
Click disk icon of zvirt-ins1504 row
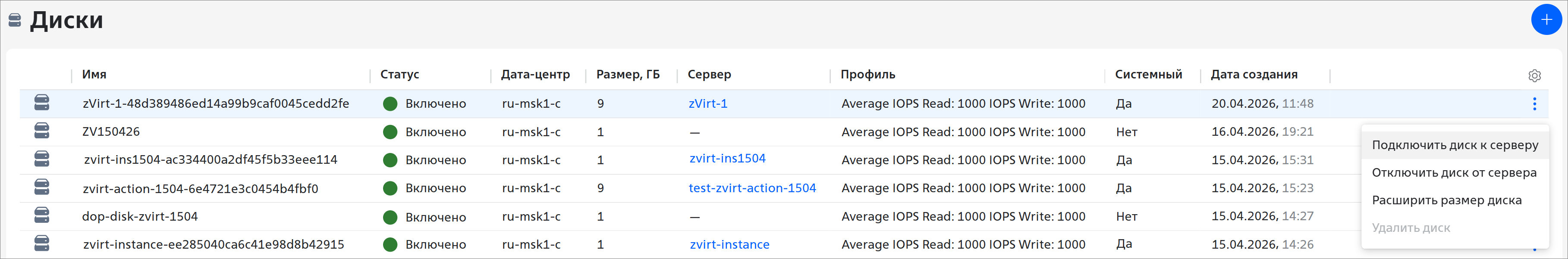[41, 159]
